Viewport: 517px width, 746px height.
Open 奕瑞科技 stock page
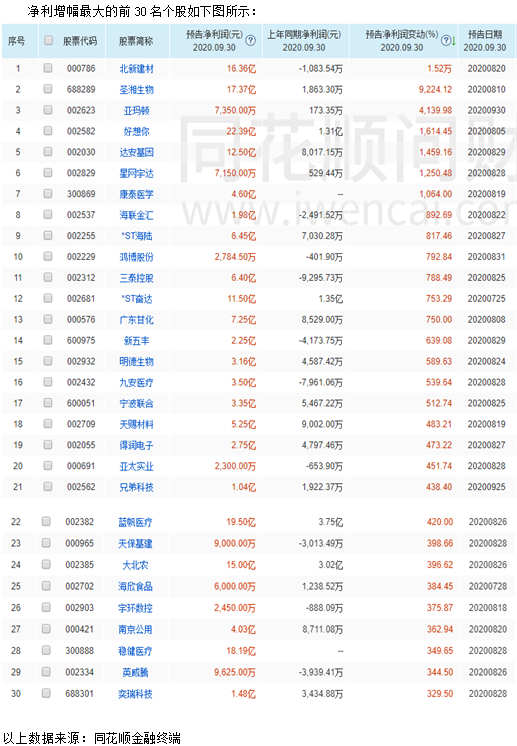(x=135, y=694)
